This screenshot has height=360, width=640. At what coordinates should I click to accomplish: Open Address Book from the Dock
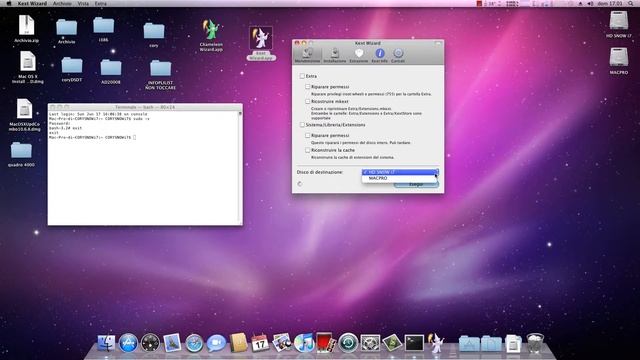(x=238, y=343)
